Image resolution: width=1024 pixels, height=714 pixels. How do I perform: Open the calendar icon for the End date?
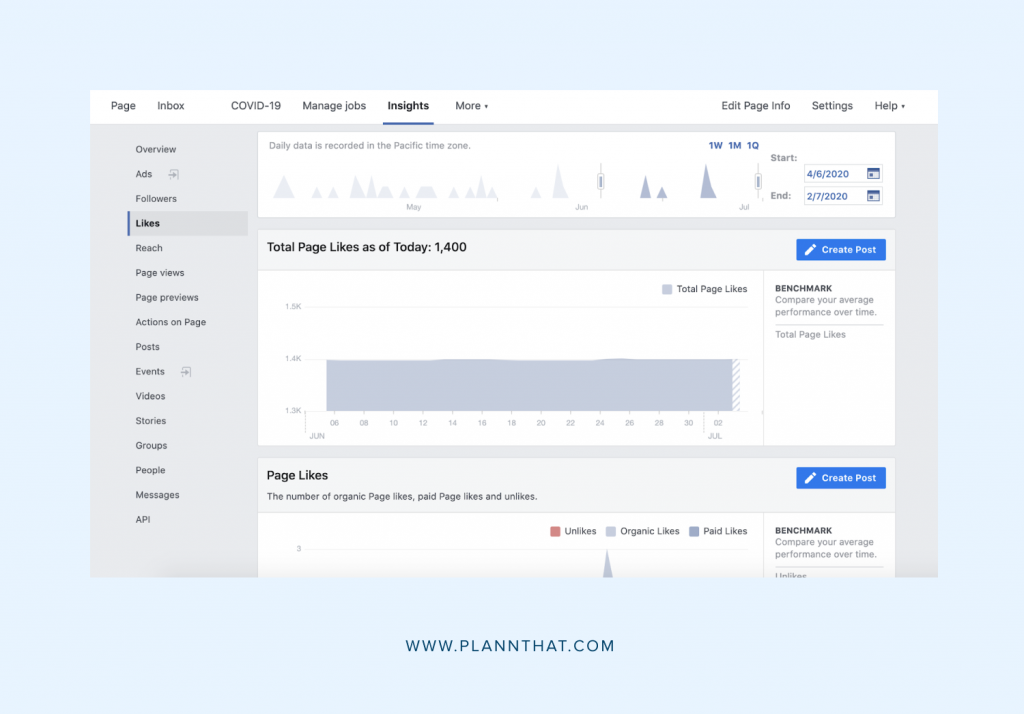click(x=875, y=195)
